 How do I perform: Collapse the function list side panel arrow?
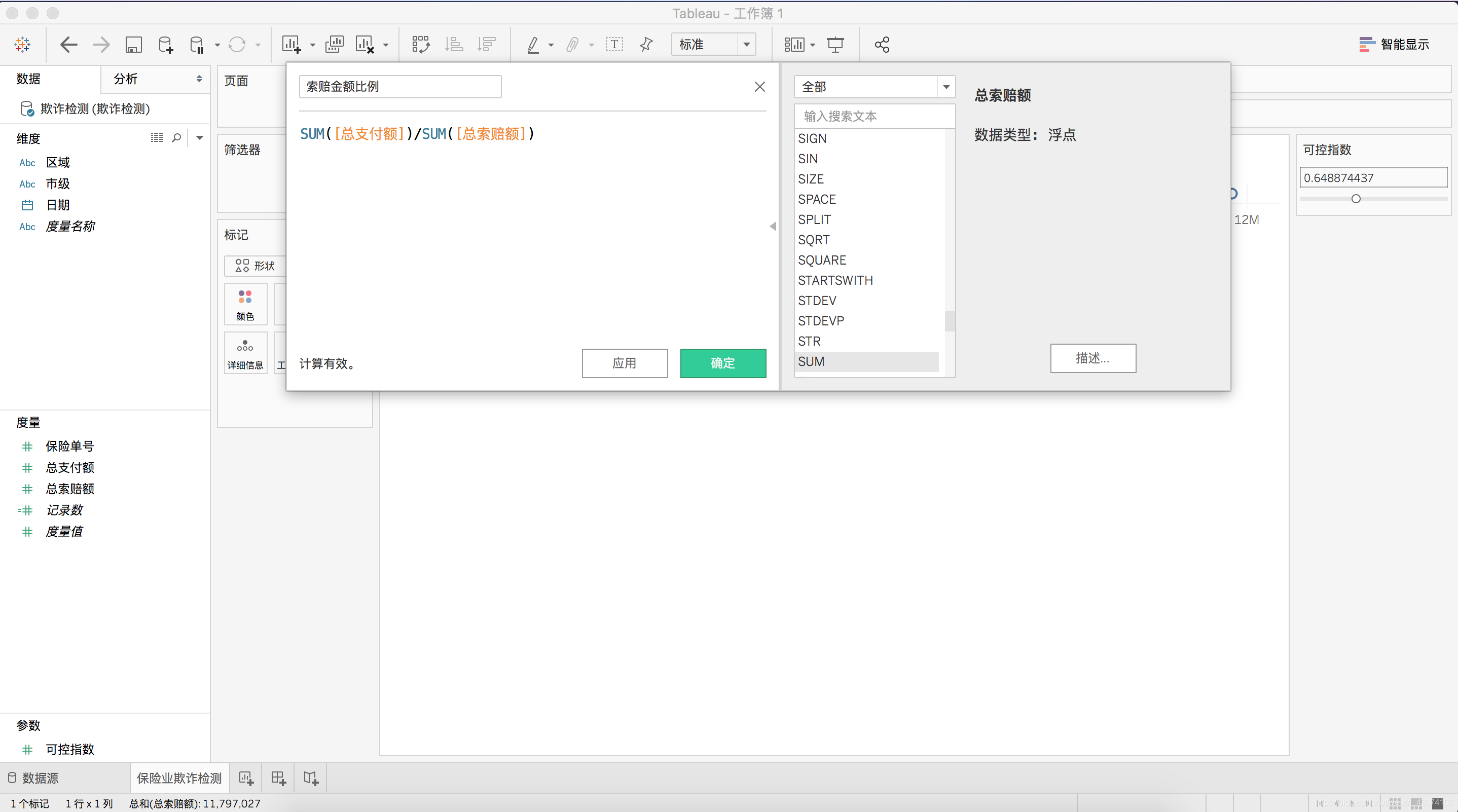pos(773,227)
